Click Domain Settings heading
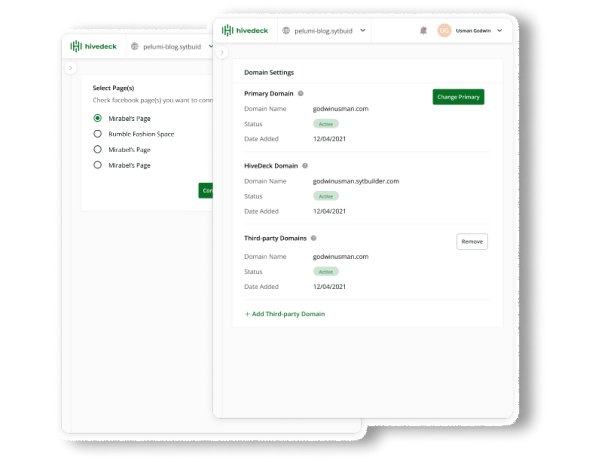 click(269, 72)
